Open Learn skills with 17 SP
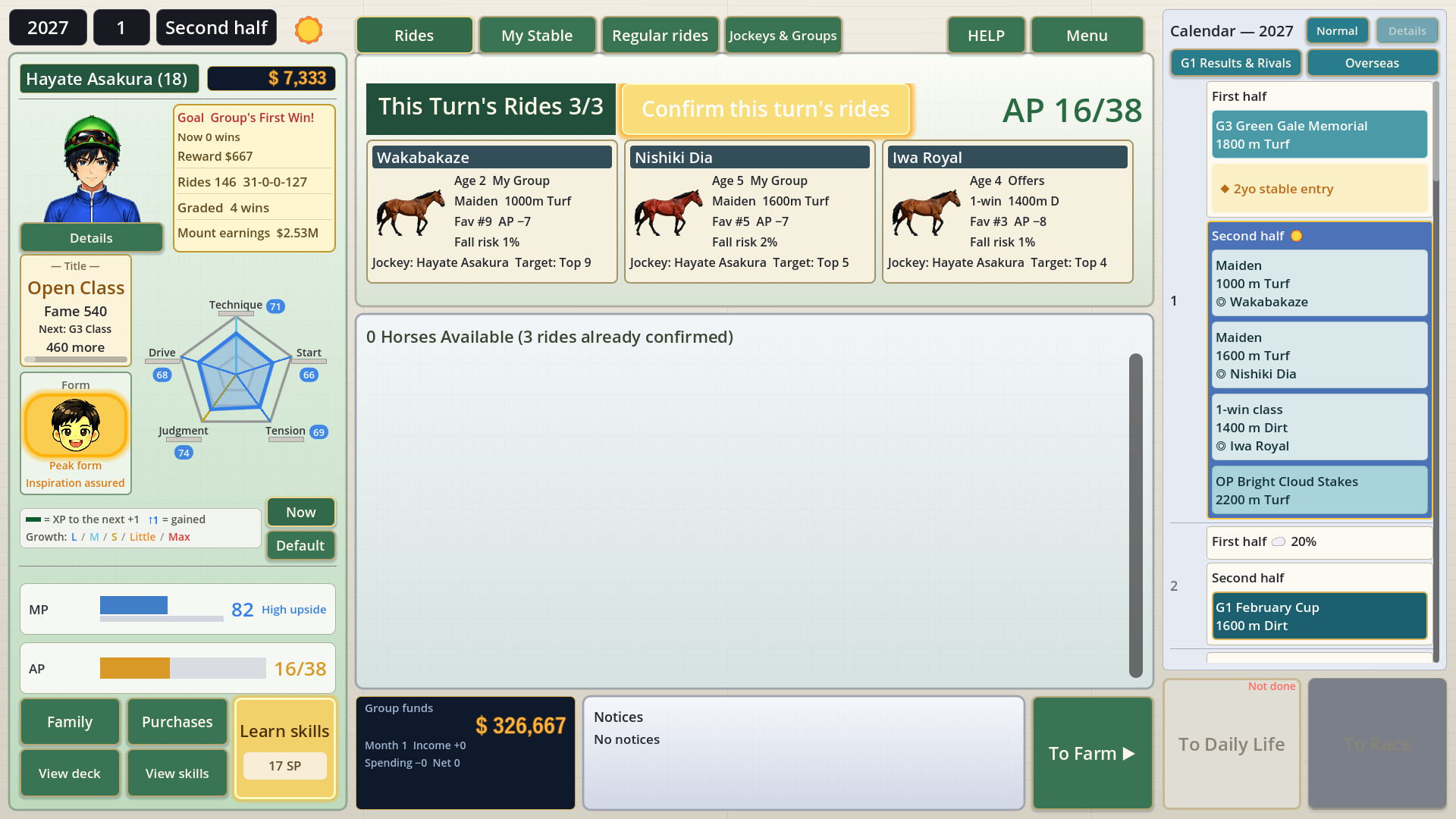Image resolution: width=1456 pixels, height=819 pixels. (x=284, y=748)
